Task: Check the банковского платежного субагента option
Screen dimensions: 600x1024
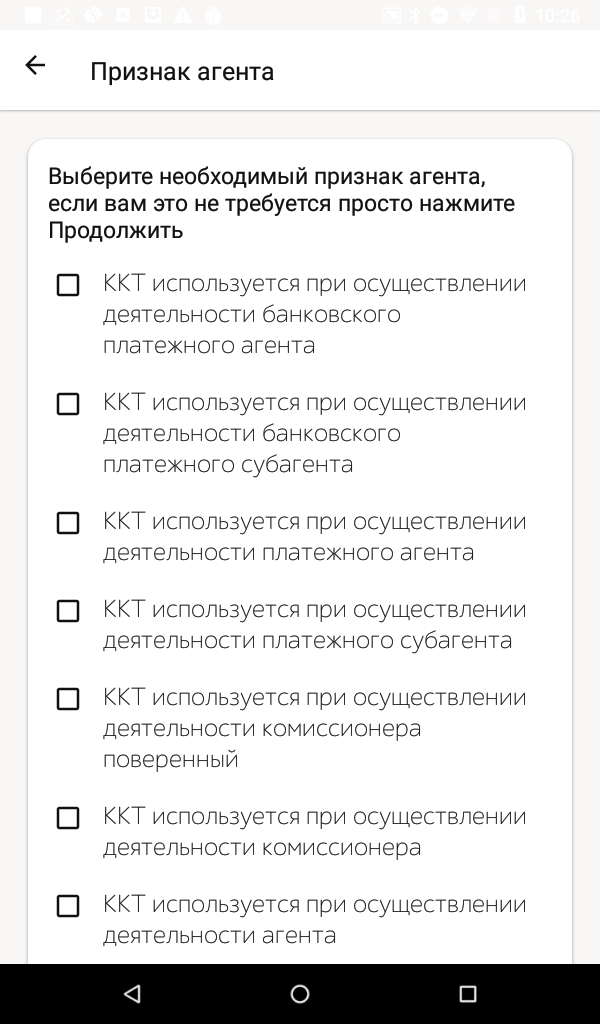Action: 68,404
